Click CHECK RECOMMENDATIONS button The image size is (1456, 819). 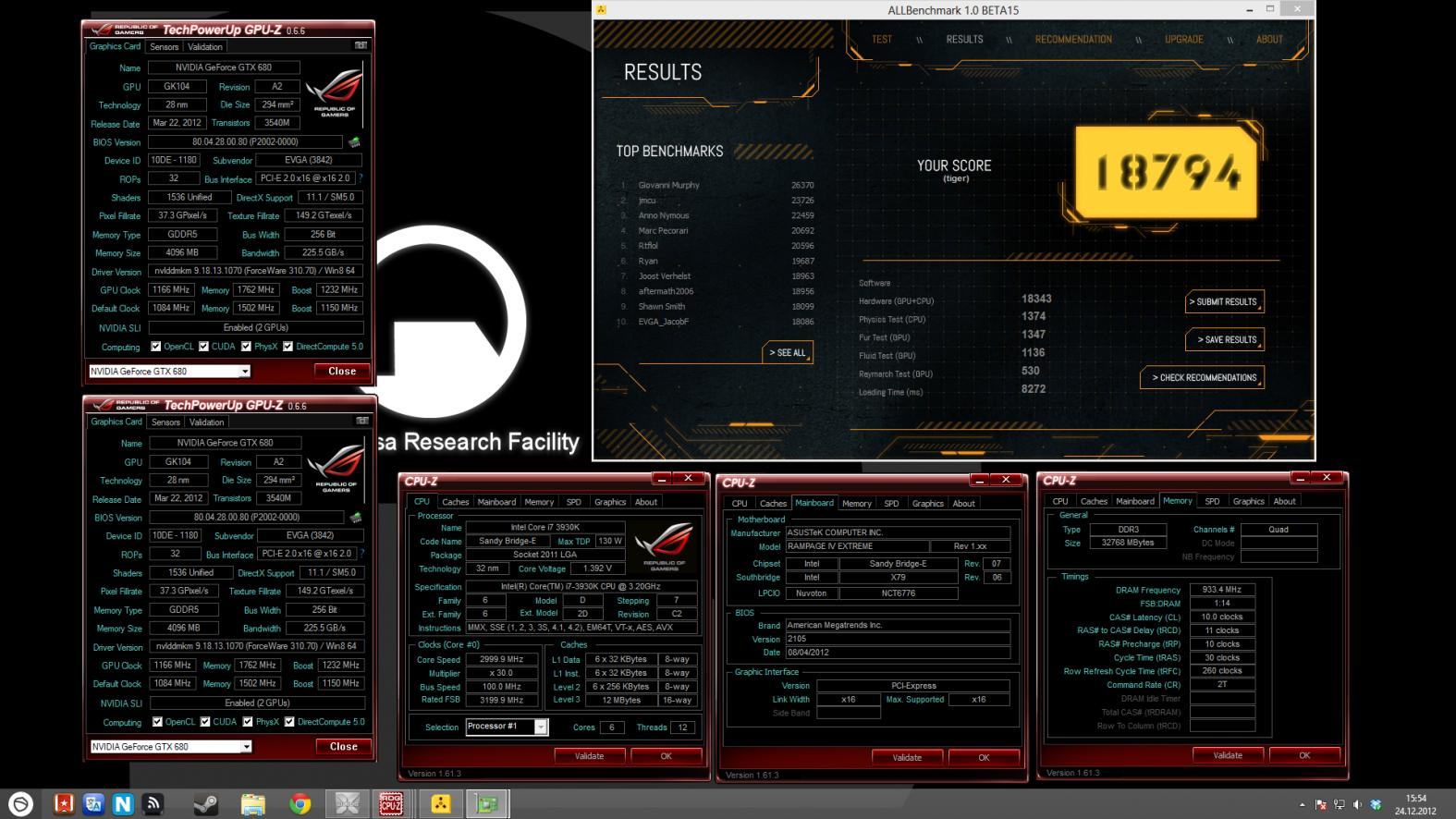(x=1204, y=377)
